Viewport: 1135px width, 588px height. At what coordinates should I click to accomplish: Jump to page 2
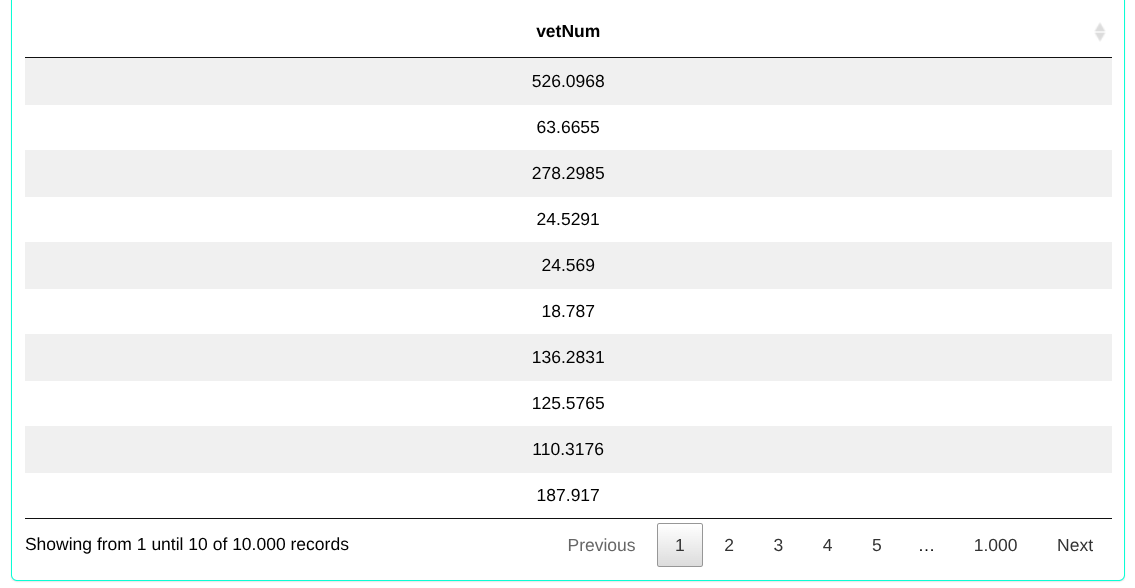[729, 545]
